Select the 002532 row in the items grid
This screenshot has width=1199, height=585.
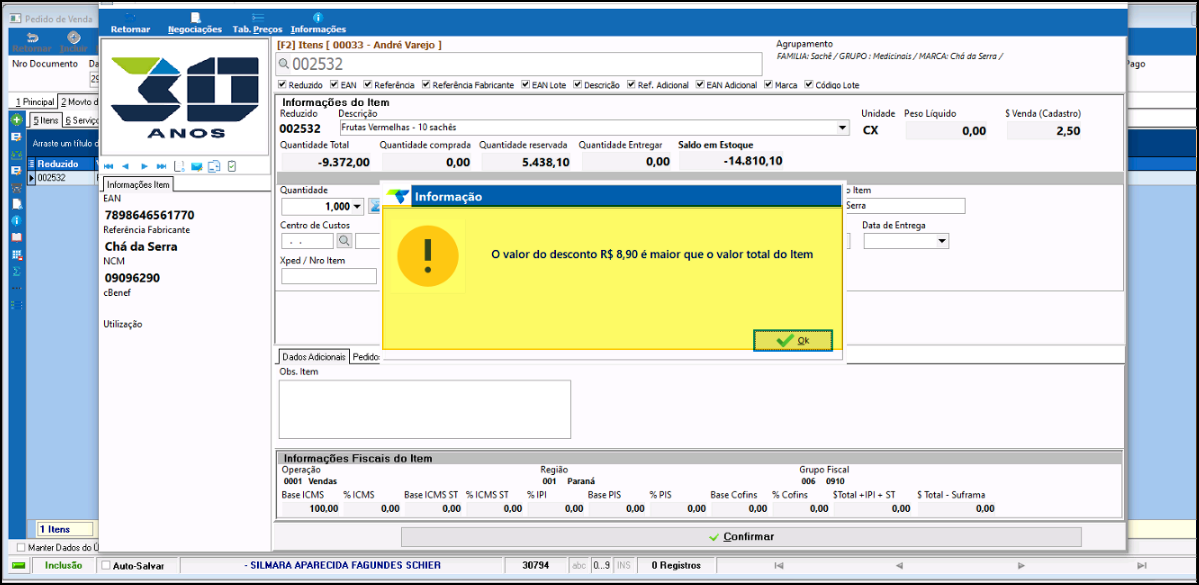(x=63, y=177)
